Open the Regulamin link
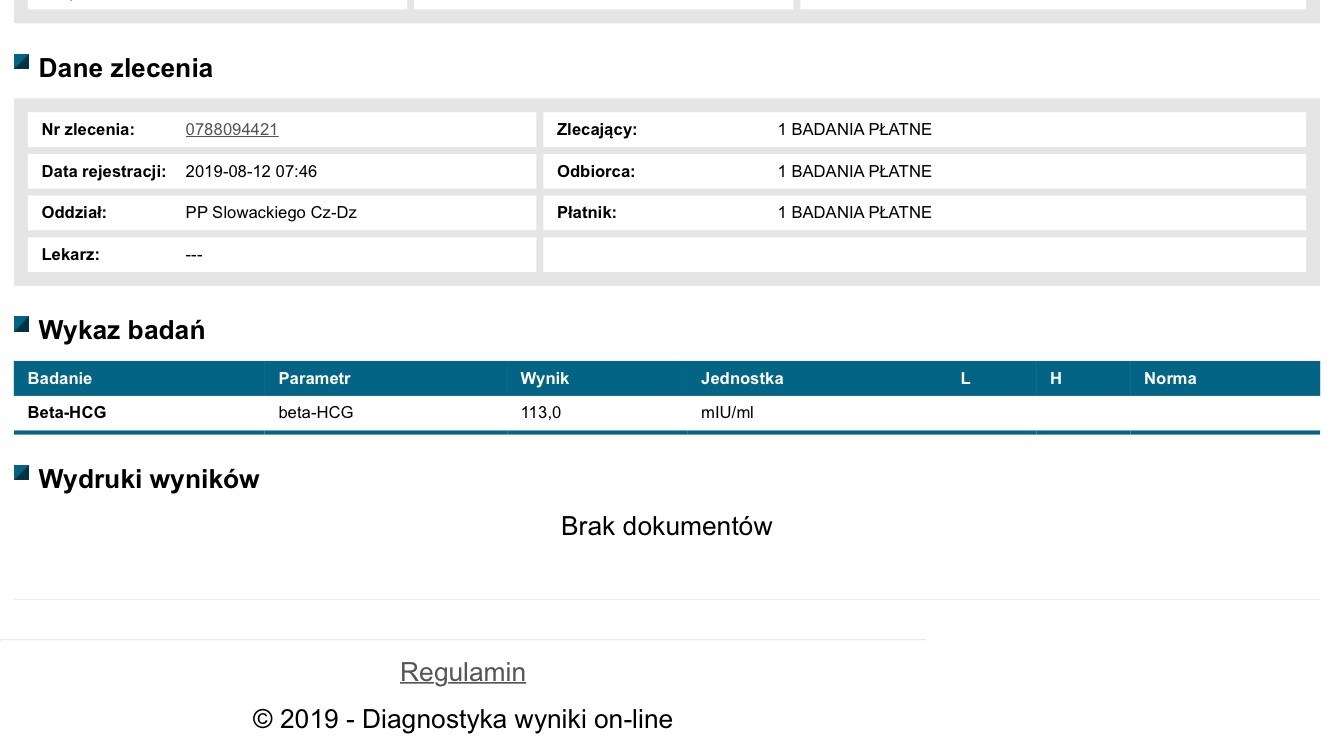This screenshot has width=1334, height=750. click(463, 672)
